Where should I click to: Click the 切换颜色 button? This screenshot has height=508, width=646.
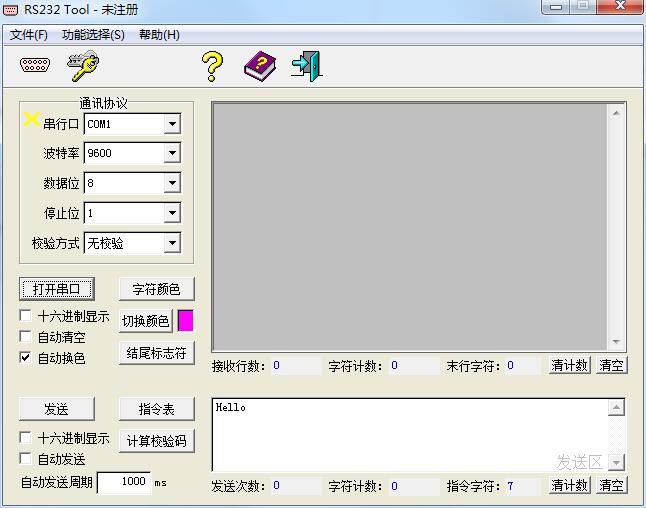coord(145,321)
